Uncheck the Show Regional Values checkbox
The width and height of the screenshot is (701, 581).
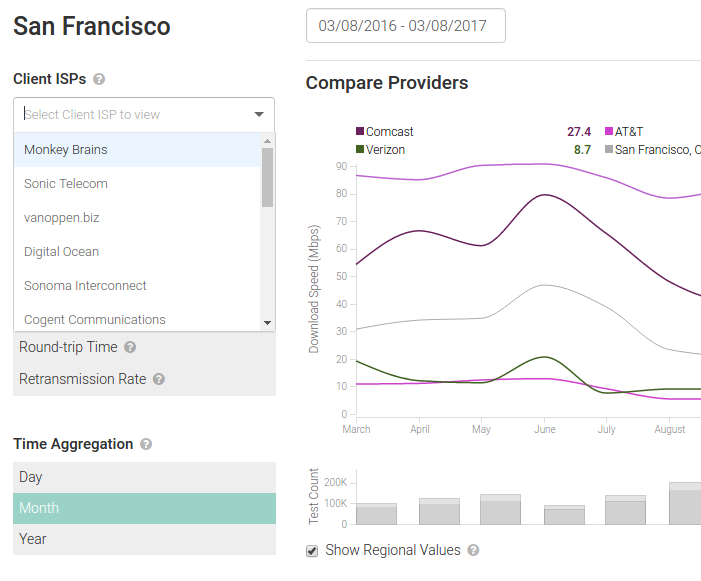[312, 551]
